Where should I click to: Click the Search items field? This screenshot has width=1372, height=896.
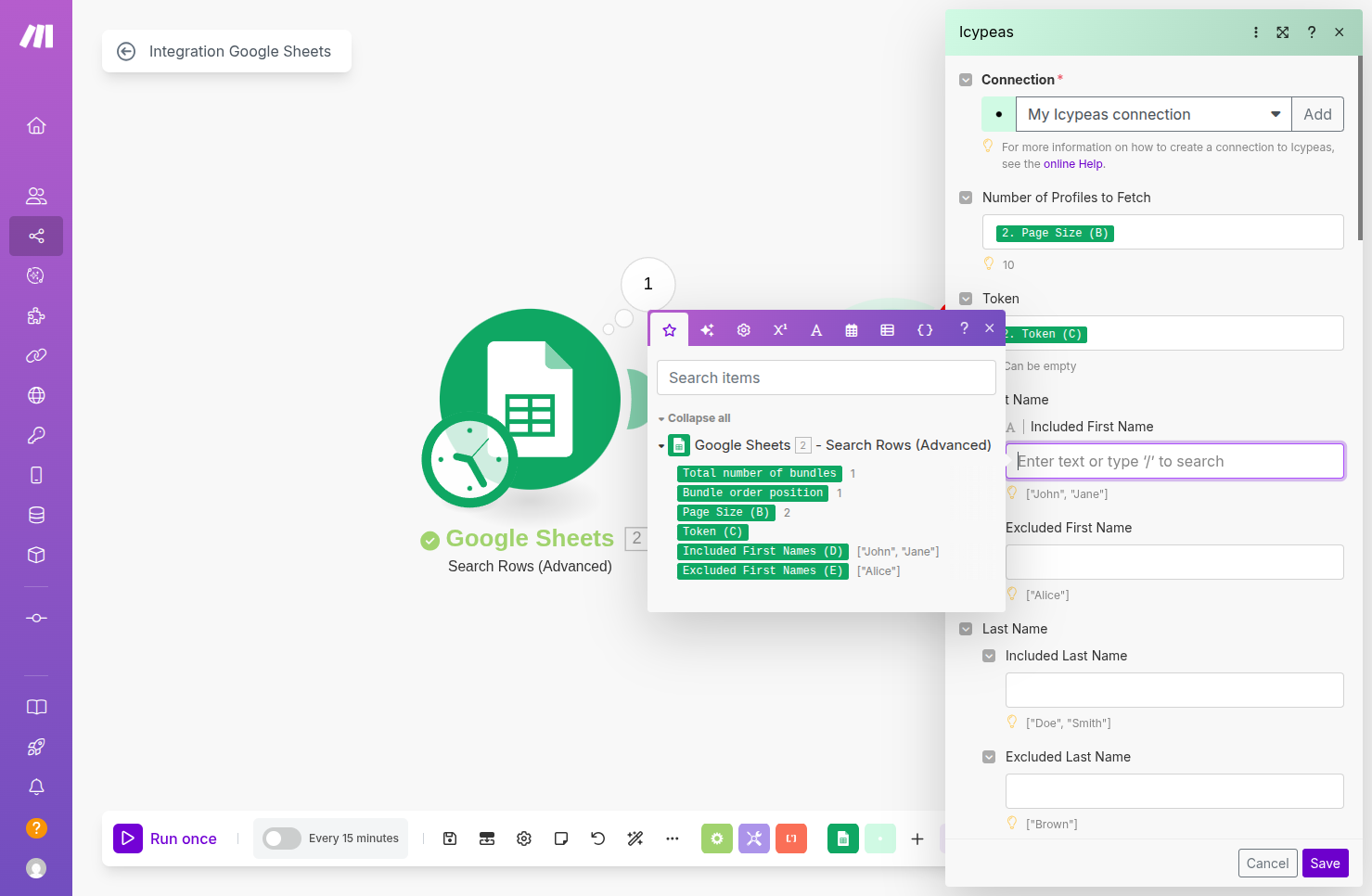click(x=827, y=378)
